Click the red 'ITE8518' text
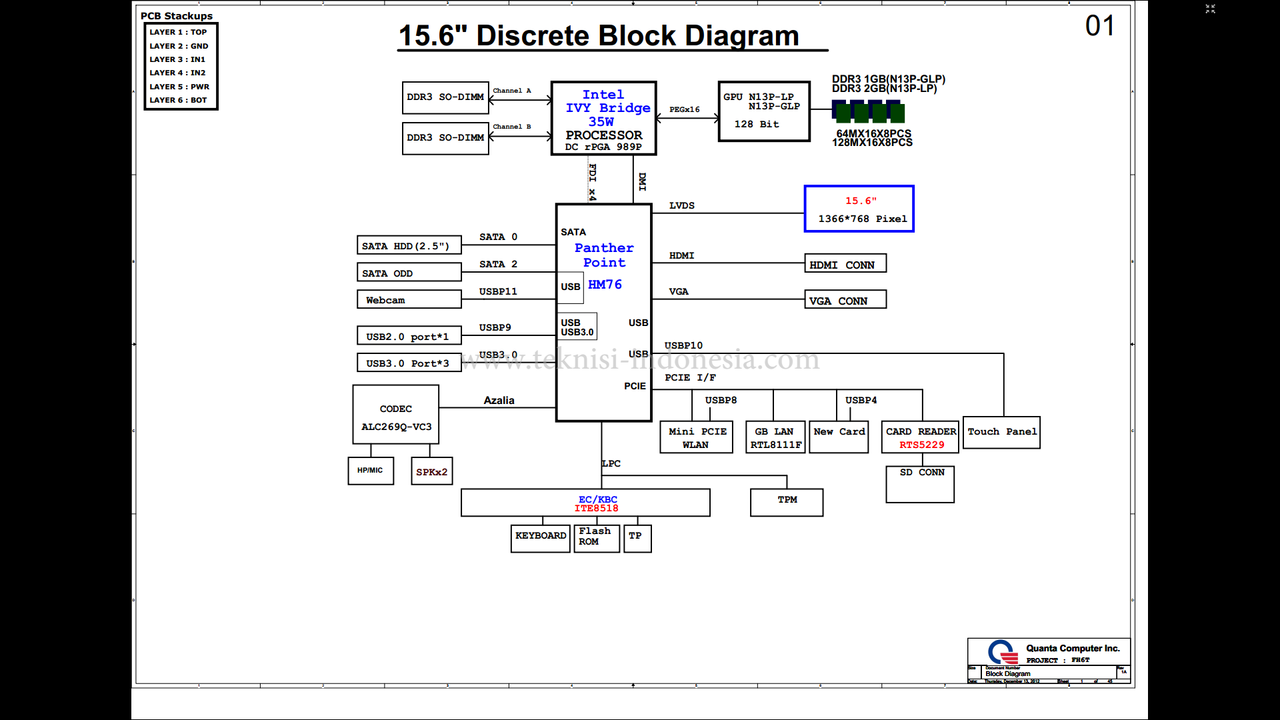The width and height of the screenshot is (1280, 720). click(596, 508)
